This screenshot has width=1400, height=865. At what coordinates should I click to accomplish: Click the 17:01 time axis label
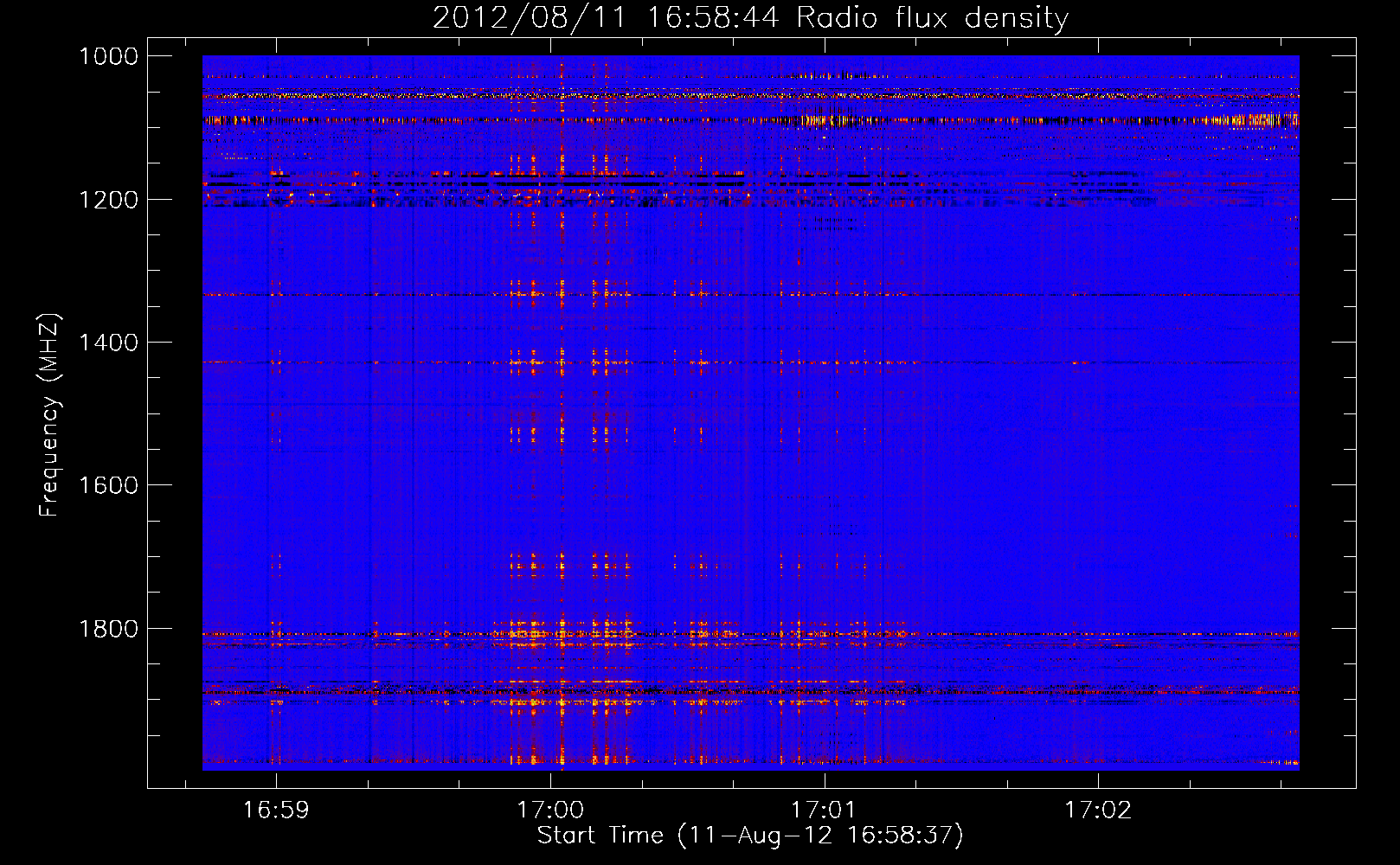tap(824, 811)
